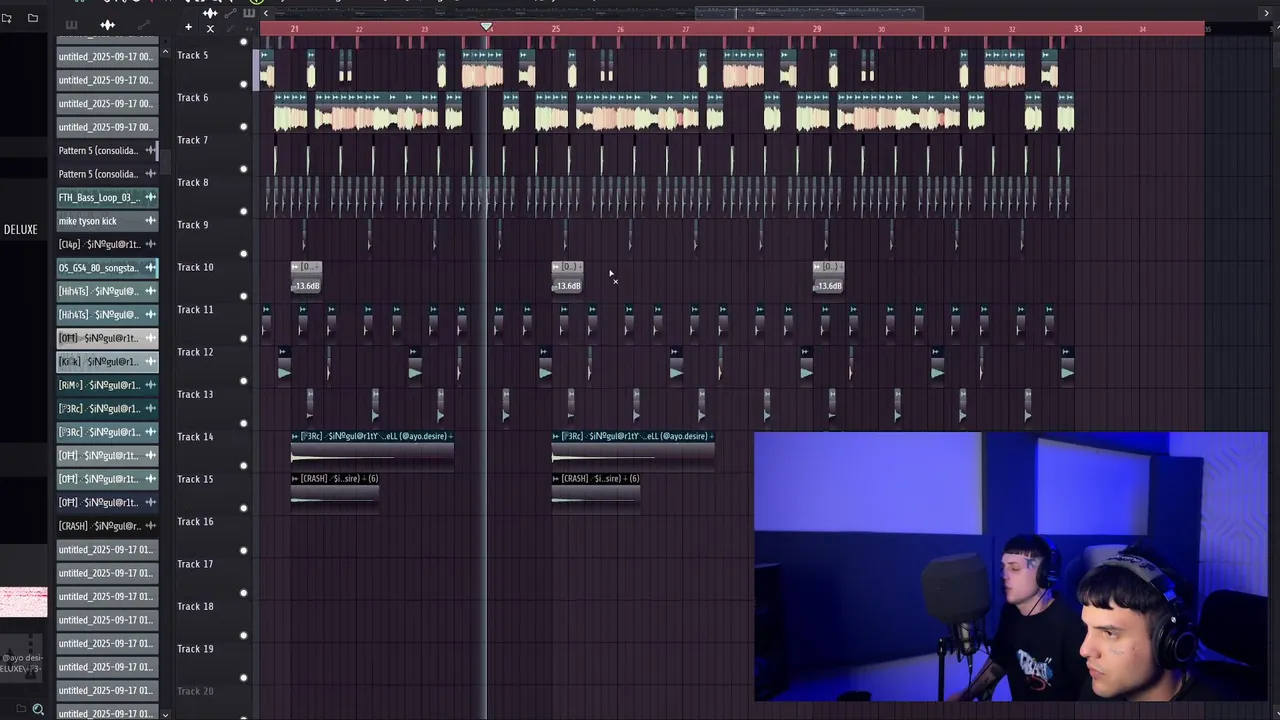Screen dimensions: 1280x720
Task: Select the Track 9 header label
Action: coord(192,225)
